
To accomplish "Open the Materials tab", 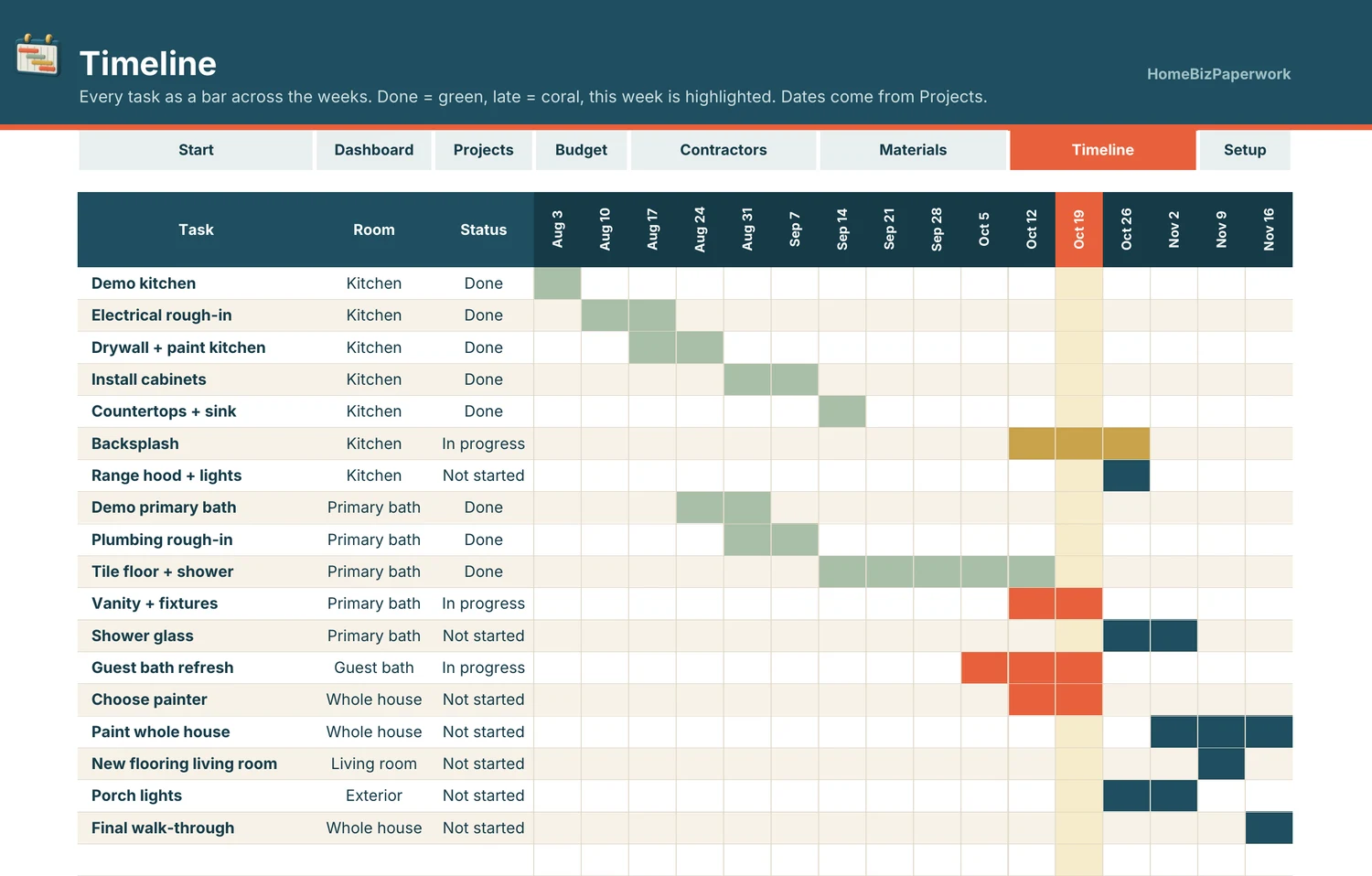I will (x=913, y=150).
